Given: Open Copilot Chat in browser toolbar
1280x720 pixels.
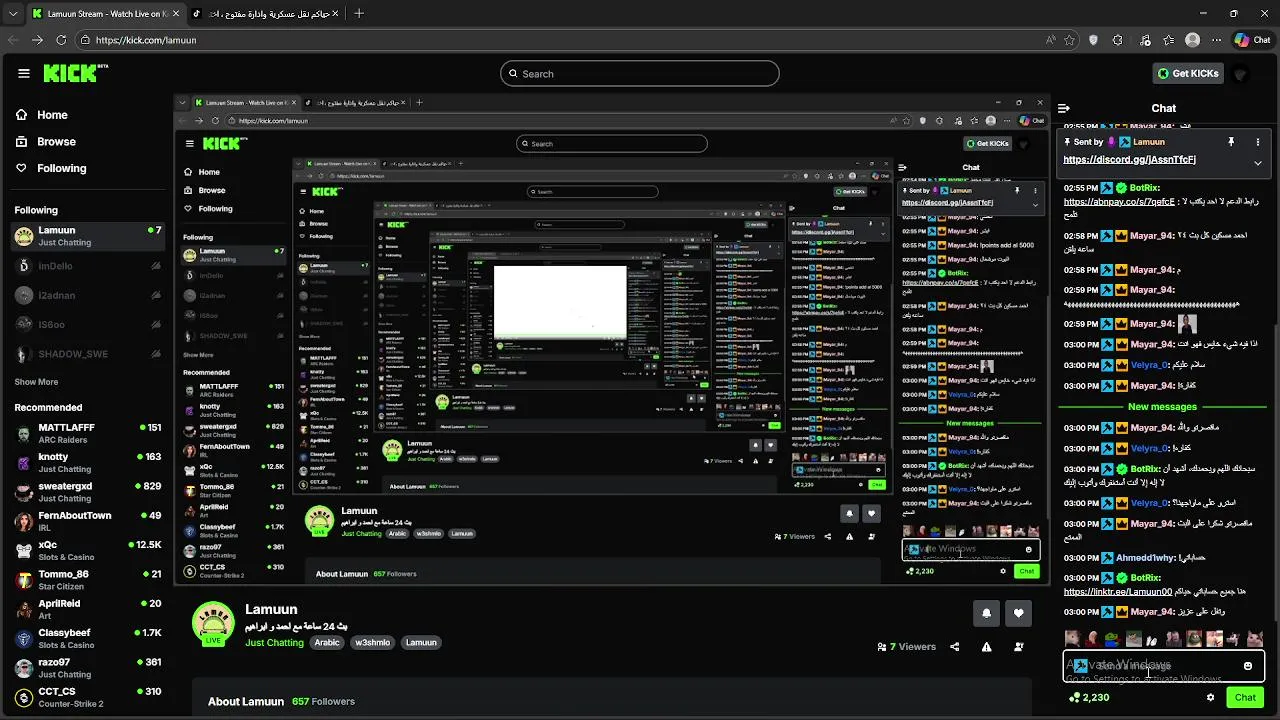Looking at the screenshot, I should coord(1252,40).
